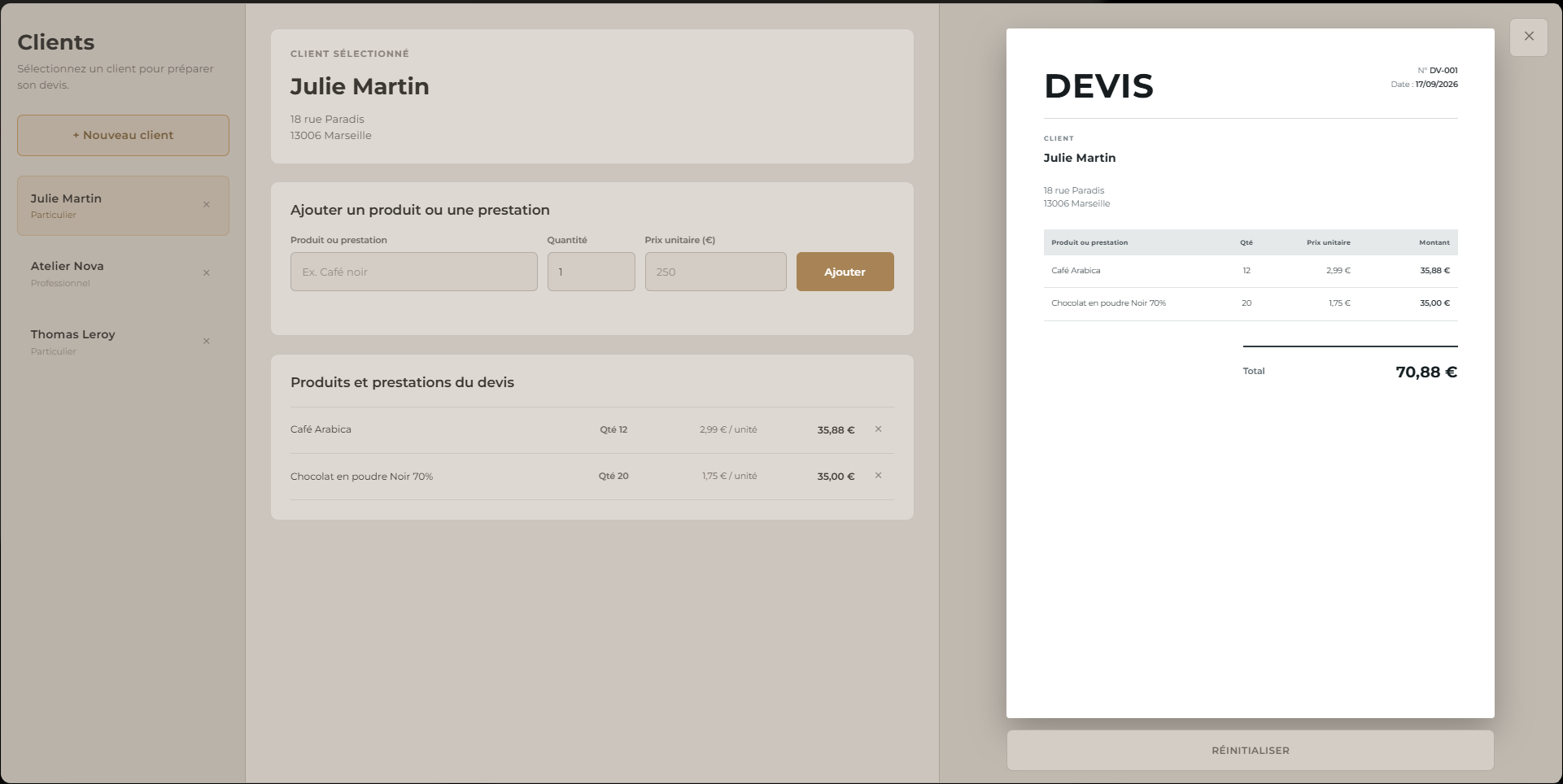Image resolution: width=1563 pixels, height=784 pixels.
Task: Delete Atelier Nova client via x icon
Action: coord(207,273)
